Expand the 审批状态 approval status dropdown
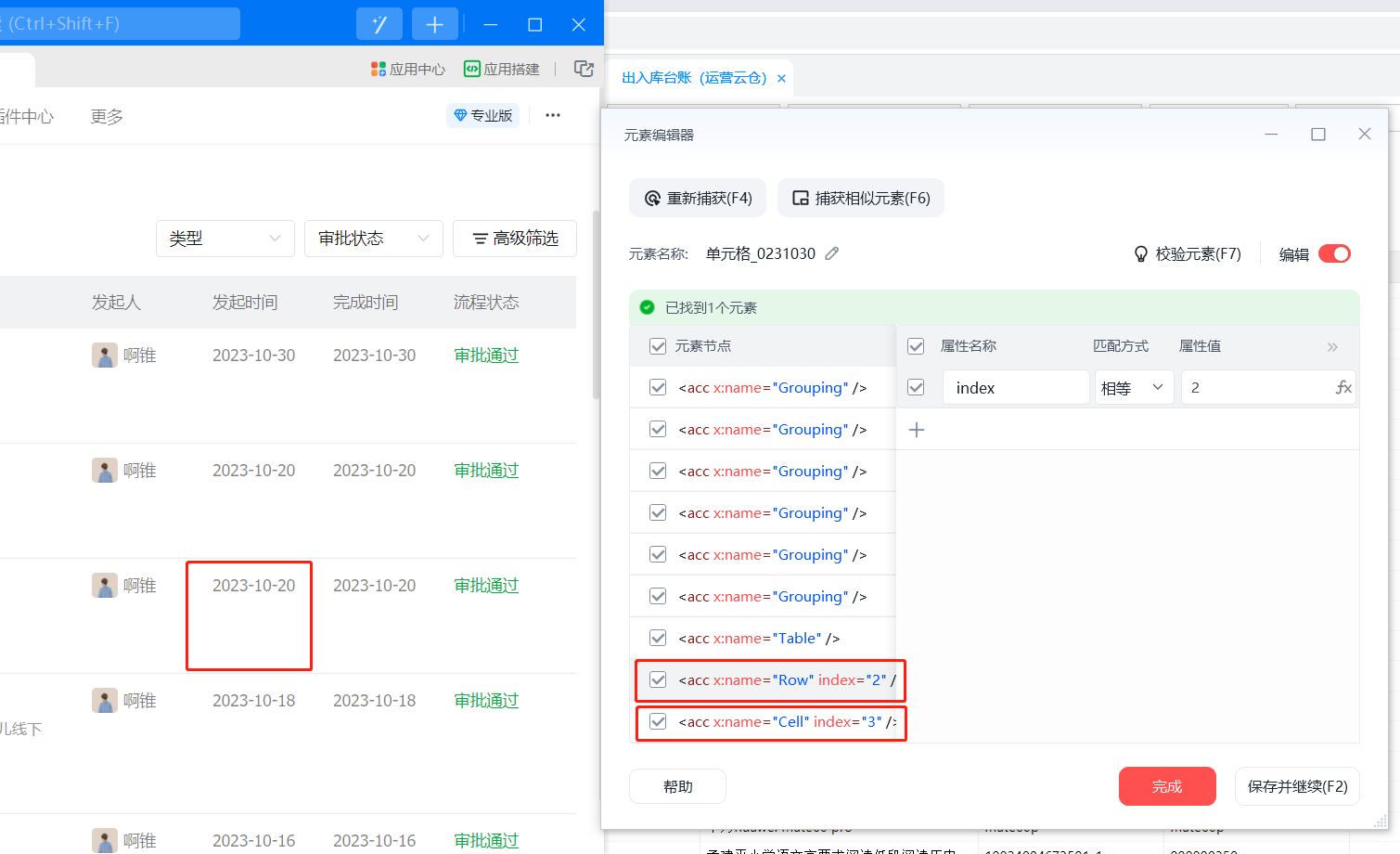This screenshot has height=854, width=1400. click(373, 239)
